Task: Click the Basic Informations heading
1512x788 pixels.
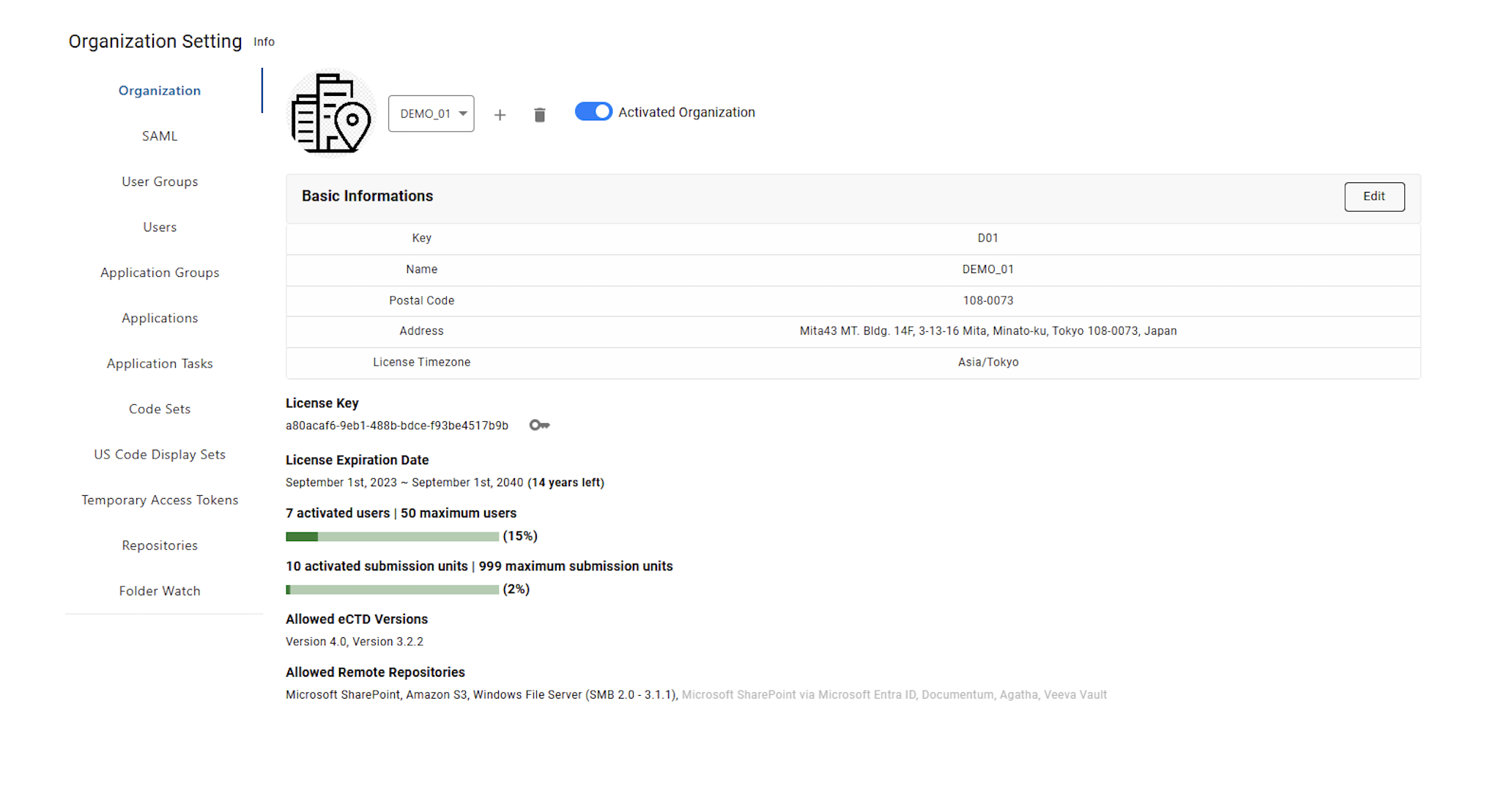Action: (x=367, y=196)
